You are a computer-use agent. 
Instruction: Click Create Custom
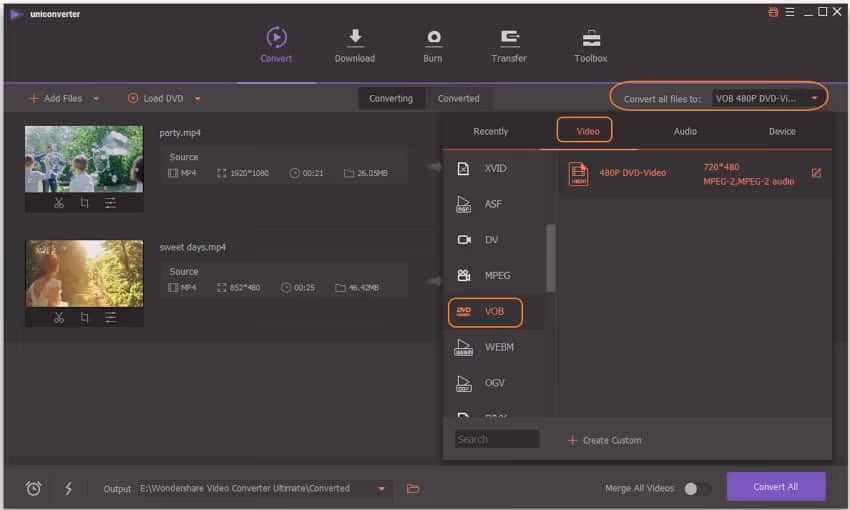point(605,440)
